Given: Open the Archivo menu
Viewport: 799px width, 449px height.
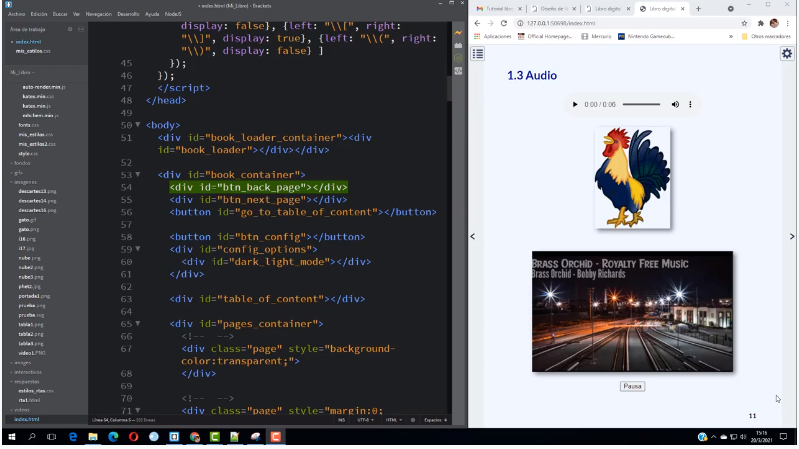Looking at the screenshot, I should [16, 14].
